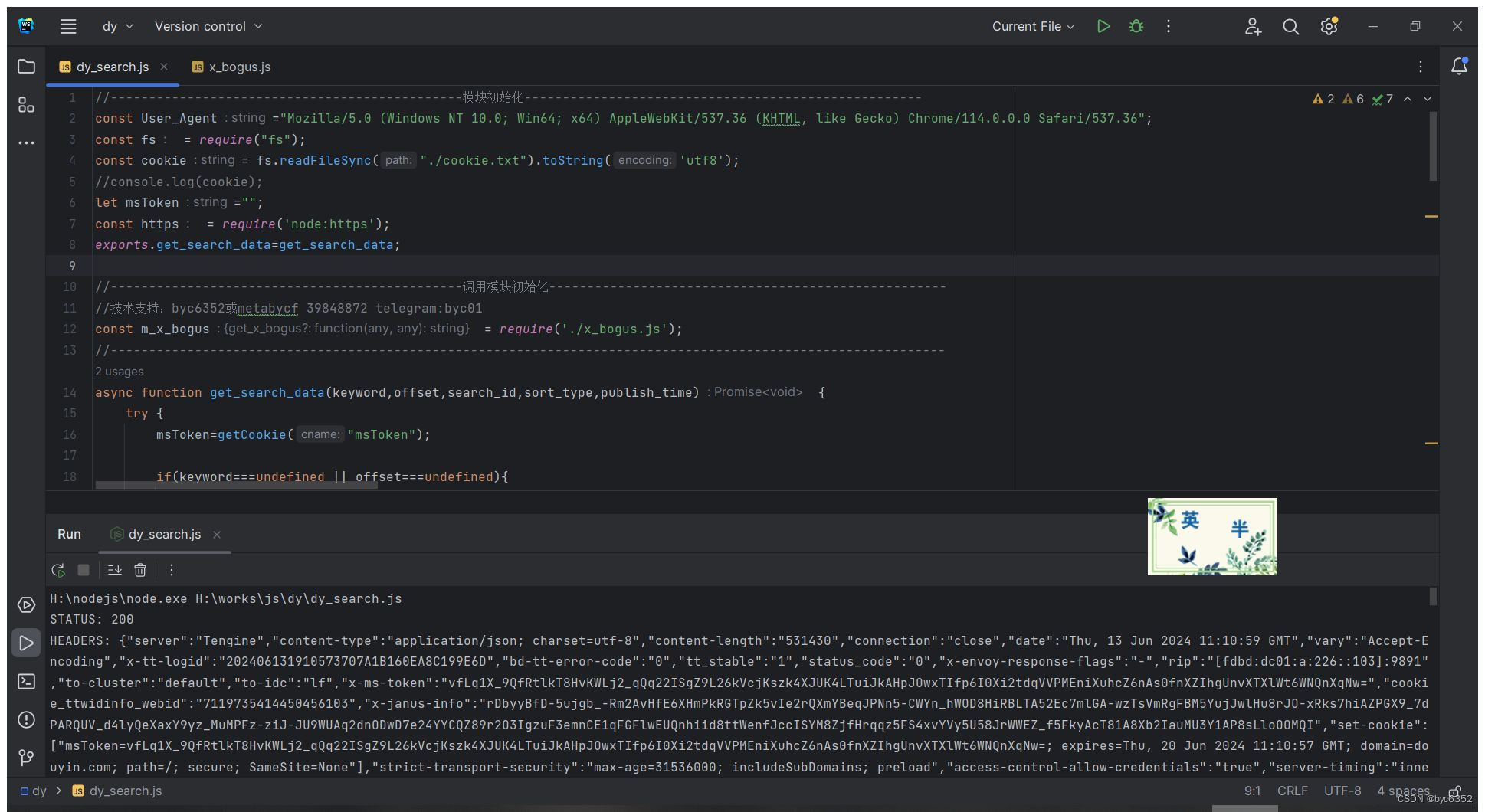This screenshot has width=1485, height=812.
Task: Open the notifications bell
Action: point(1458,67)
